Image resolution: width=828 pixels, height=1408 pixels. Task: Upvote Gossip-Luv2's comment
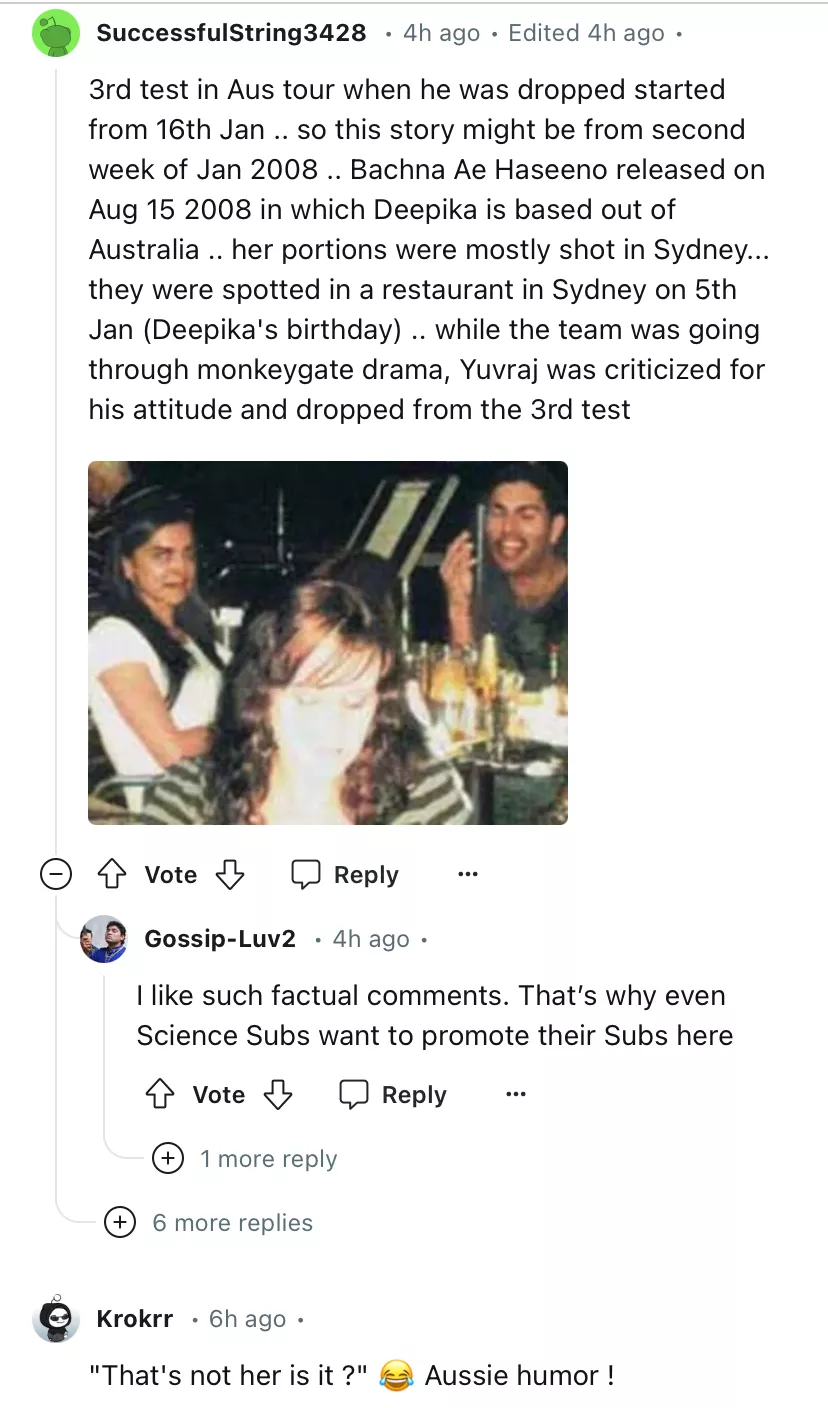point(160,1095)
